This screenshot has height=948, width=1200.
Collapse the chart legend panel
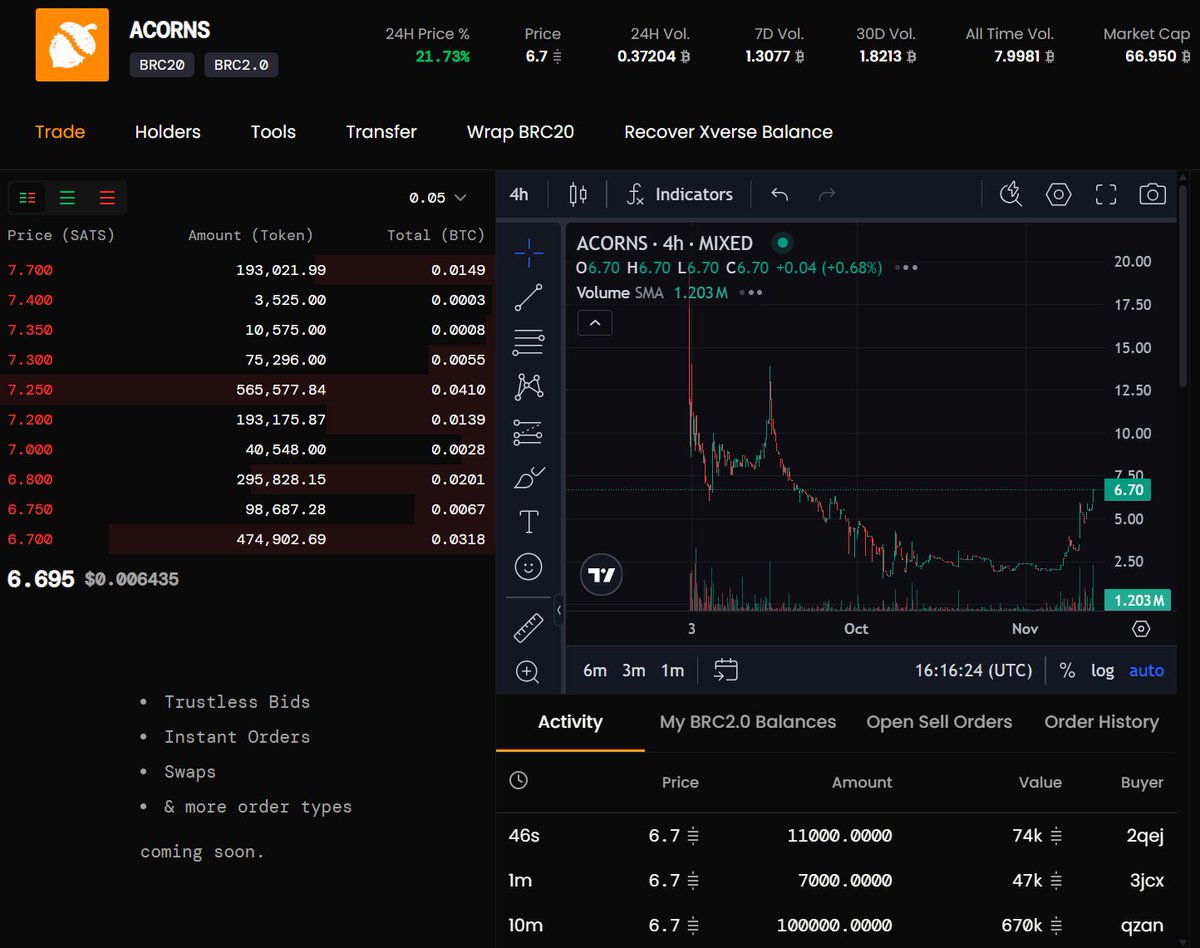[x=594, y=322]
